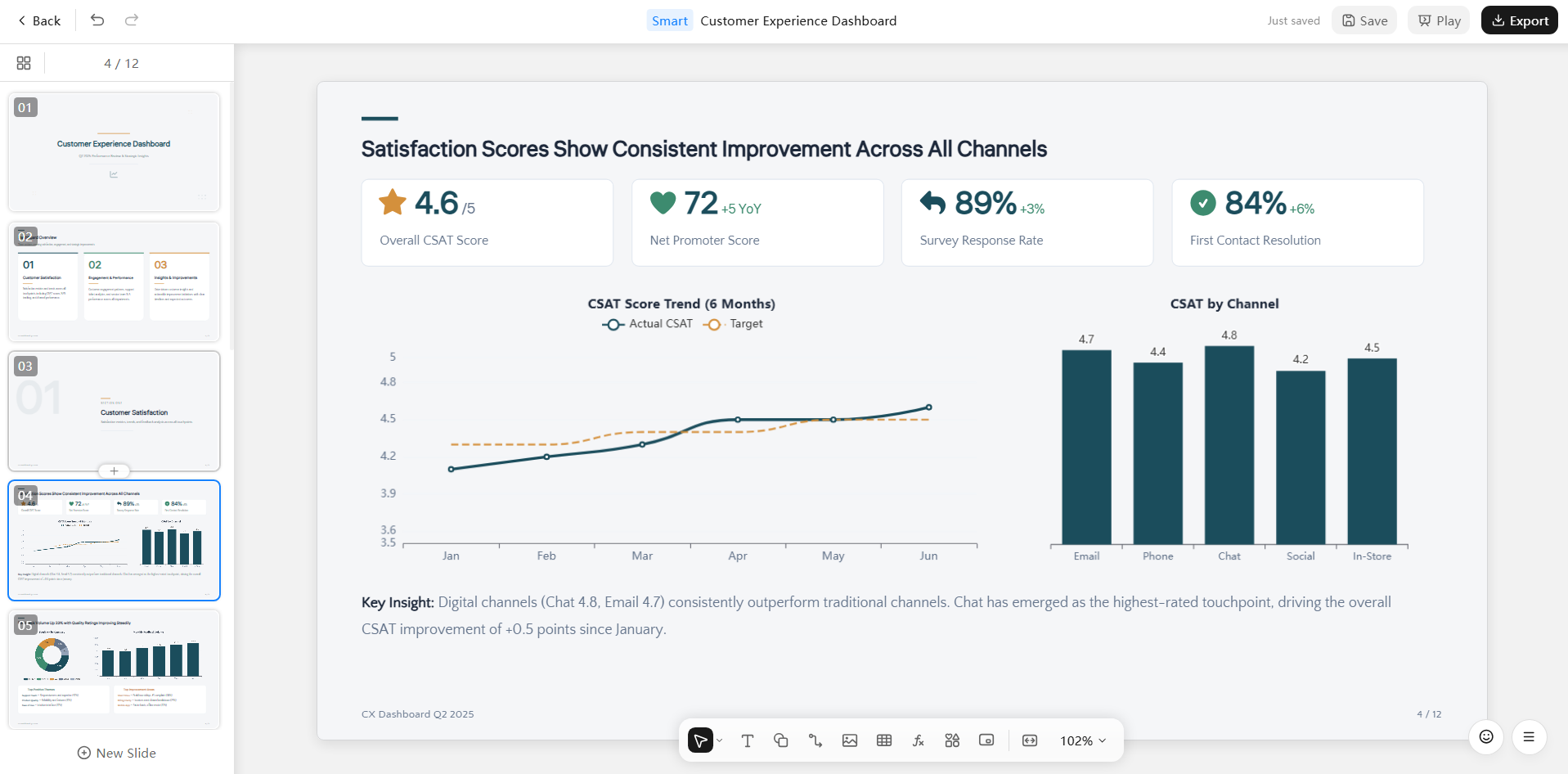Toggle the Actual CSAT legend series

[x=647, y=324]
